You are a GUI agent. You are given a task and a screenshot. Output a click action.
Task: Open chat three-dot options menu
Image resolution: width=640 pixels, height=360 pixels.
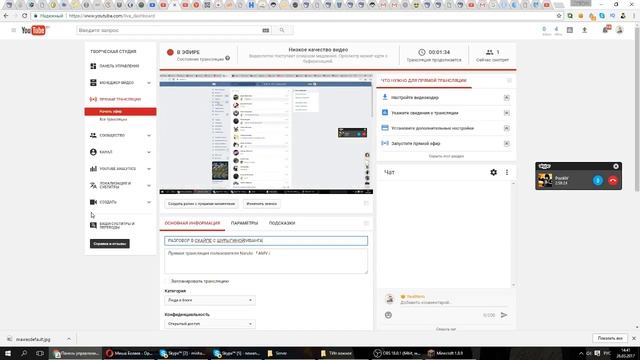click(507, 172)
